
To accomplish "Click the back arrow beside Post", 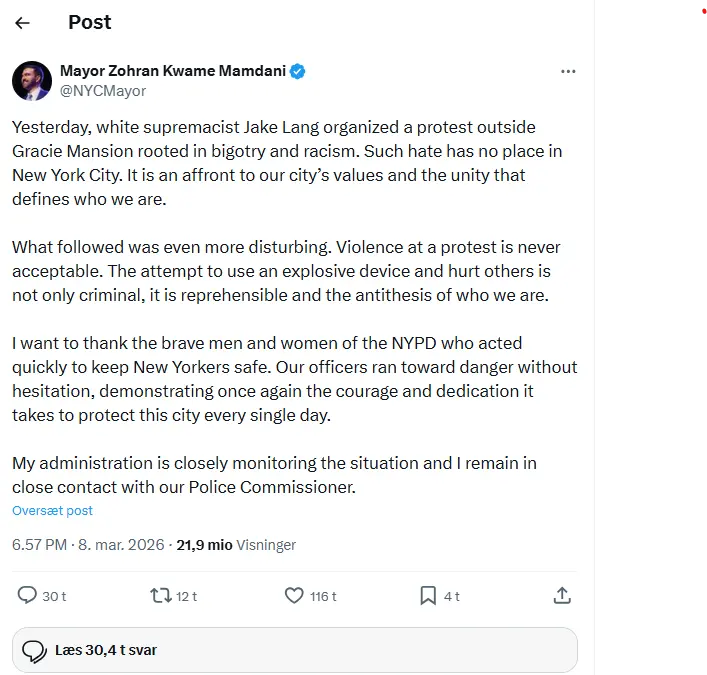I will click(x=22, y=23).
